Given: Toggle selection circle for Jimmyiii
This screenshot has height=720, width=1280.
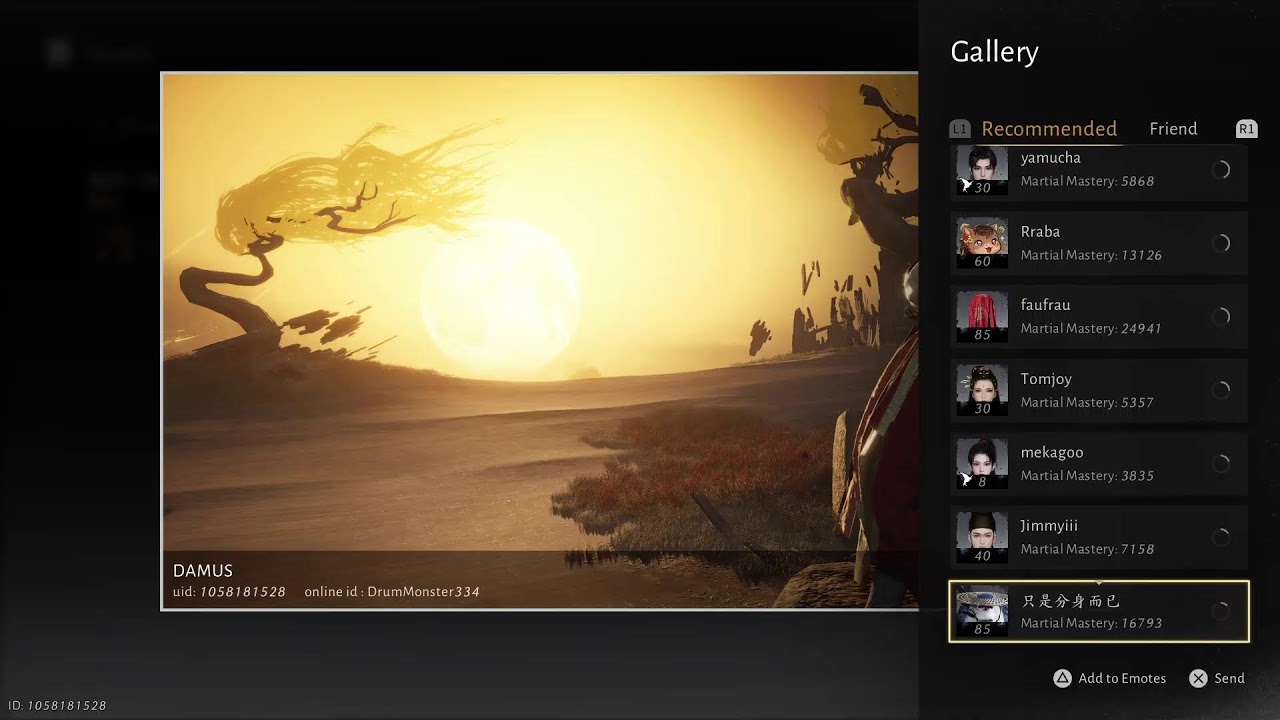Looking at the screenshot, I should tap(1221, 537).
